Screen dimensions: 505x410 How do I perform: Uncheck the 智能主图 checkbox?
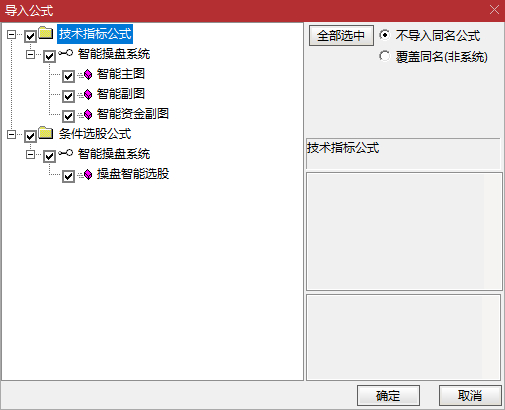[68, 76]
